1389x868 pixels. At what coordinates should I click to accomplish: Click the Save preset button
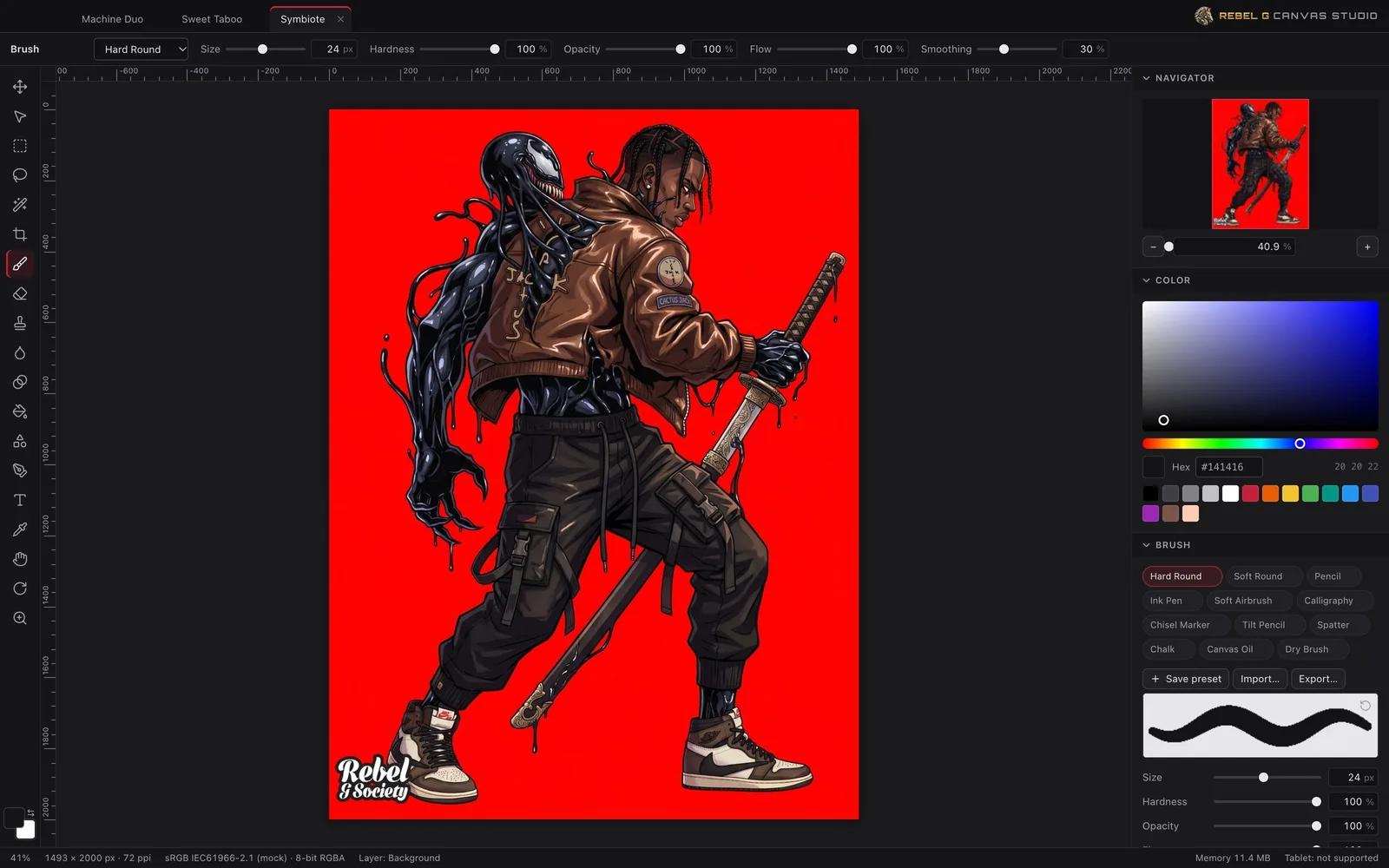1186,679
